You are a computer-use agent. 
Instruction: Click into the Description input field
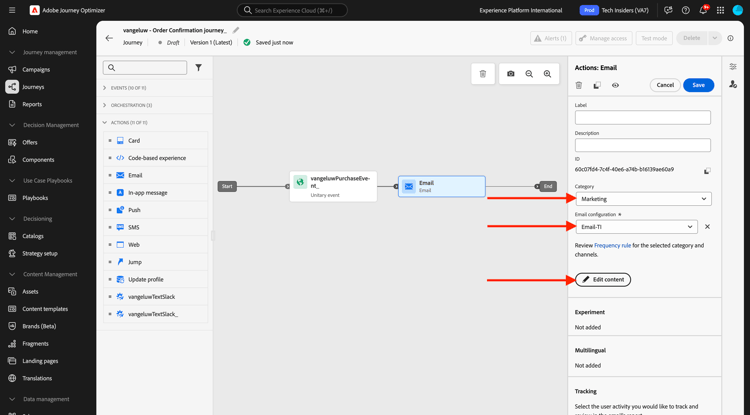pyautogui.click(x=643, y=145)
